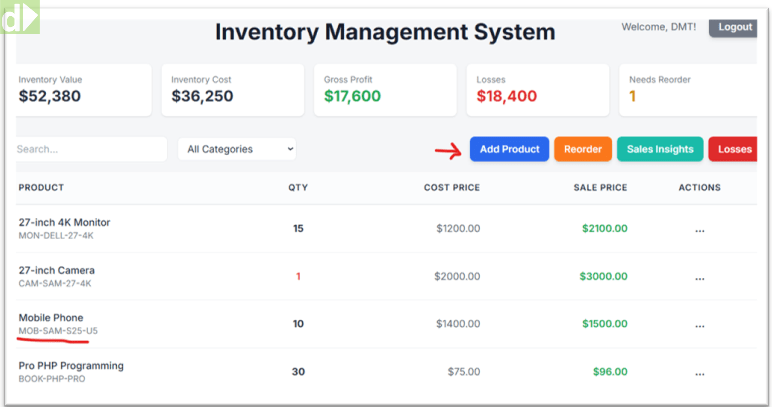Sort by the Product column header
772x407 pixels.
click(41, 187)
